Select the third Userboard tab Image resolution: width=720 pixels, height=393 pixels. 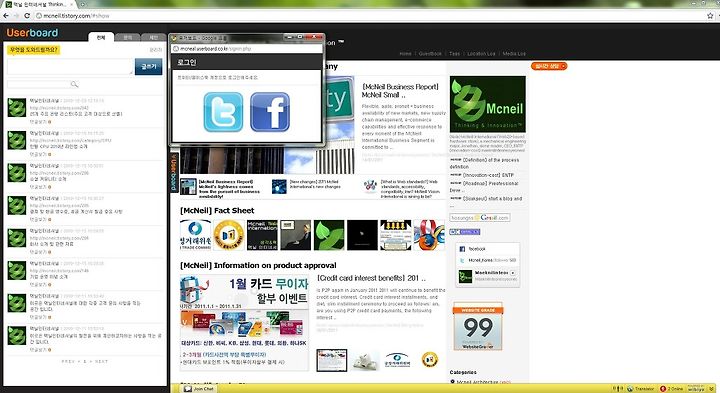(x=153, y=37)
